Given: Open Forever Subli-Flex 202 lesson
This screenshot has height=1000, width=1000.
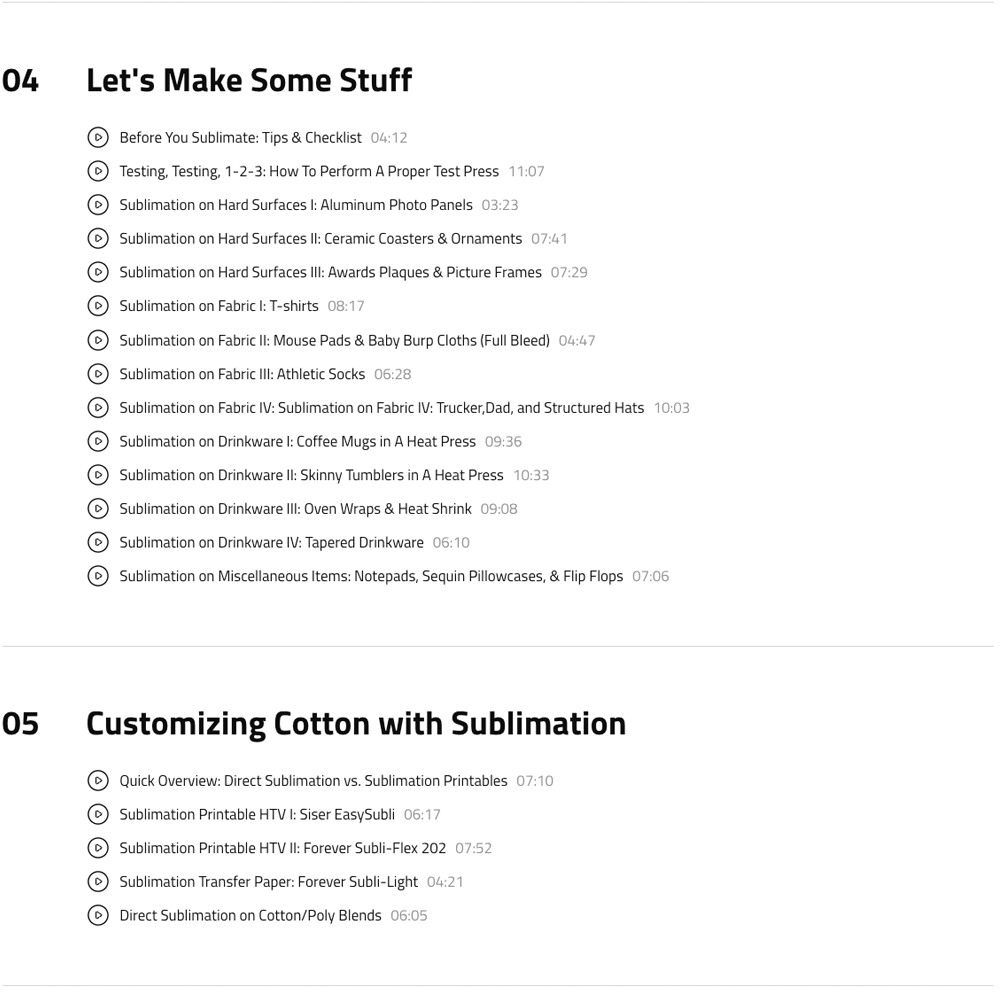Looking at the screenshot, I should click(282, 848).
